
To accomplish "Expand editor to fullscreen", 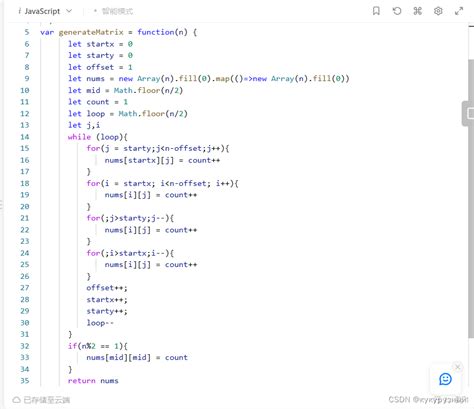I will tap(459, 11).
